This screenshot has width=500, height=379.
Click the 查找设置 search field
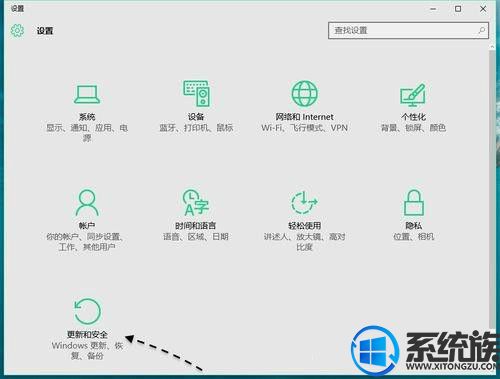(x=408, y=31)
